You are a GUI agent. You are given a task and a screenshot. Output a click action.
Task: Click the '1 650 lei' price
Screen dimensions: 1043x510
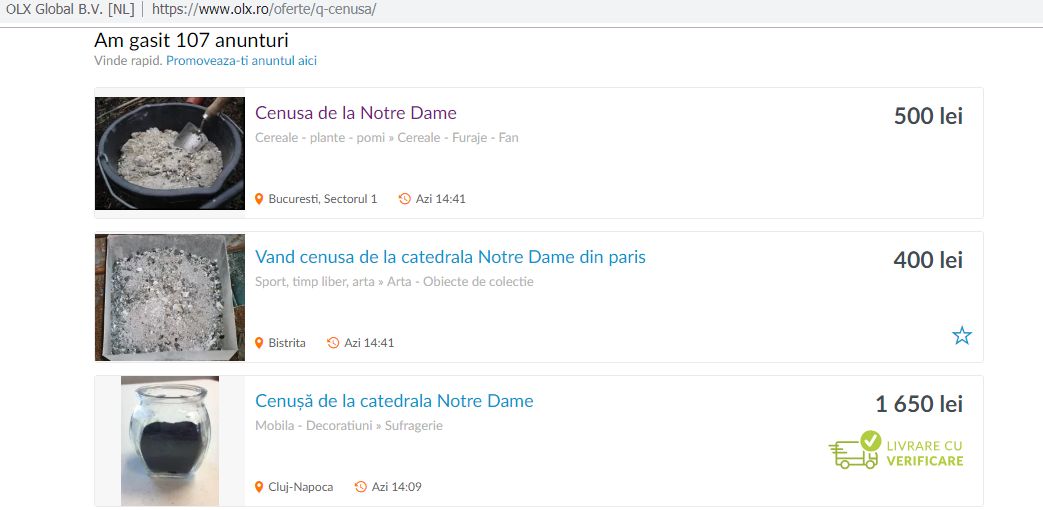point(919,404)
